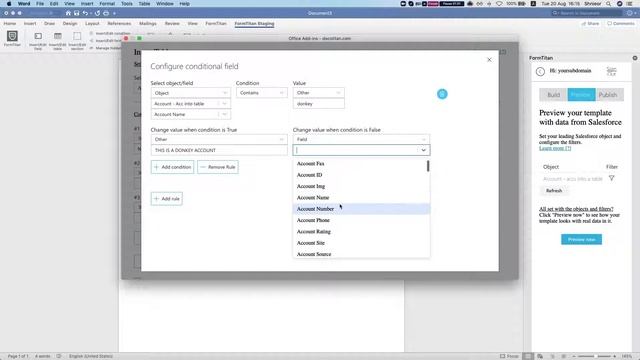640x360 pixels.
Task: Click the Save icon in Word title bar
Action: 76,13
